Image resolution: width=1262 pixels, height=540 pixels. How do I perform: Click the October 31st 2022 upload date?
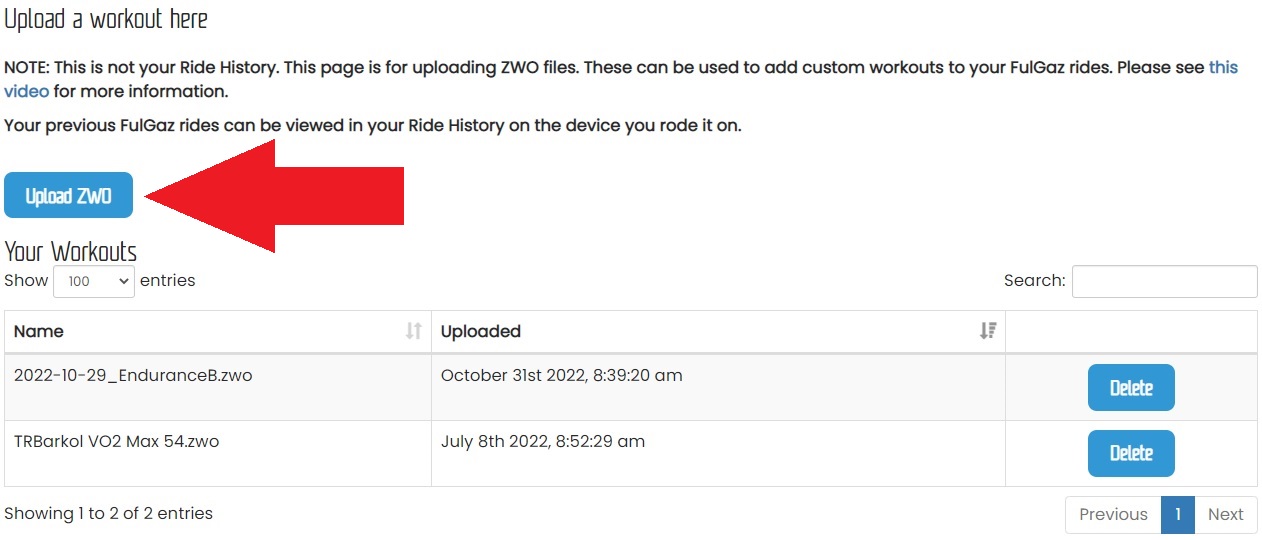[561, 376]
